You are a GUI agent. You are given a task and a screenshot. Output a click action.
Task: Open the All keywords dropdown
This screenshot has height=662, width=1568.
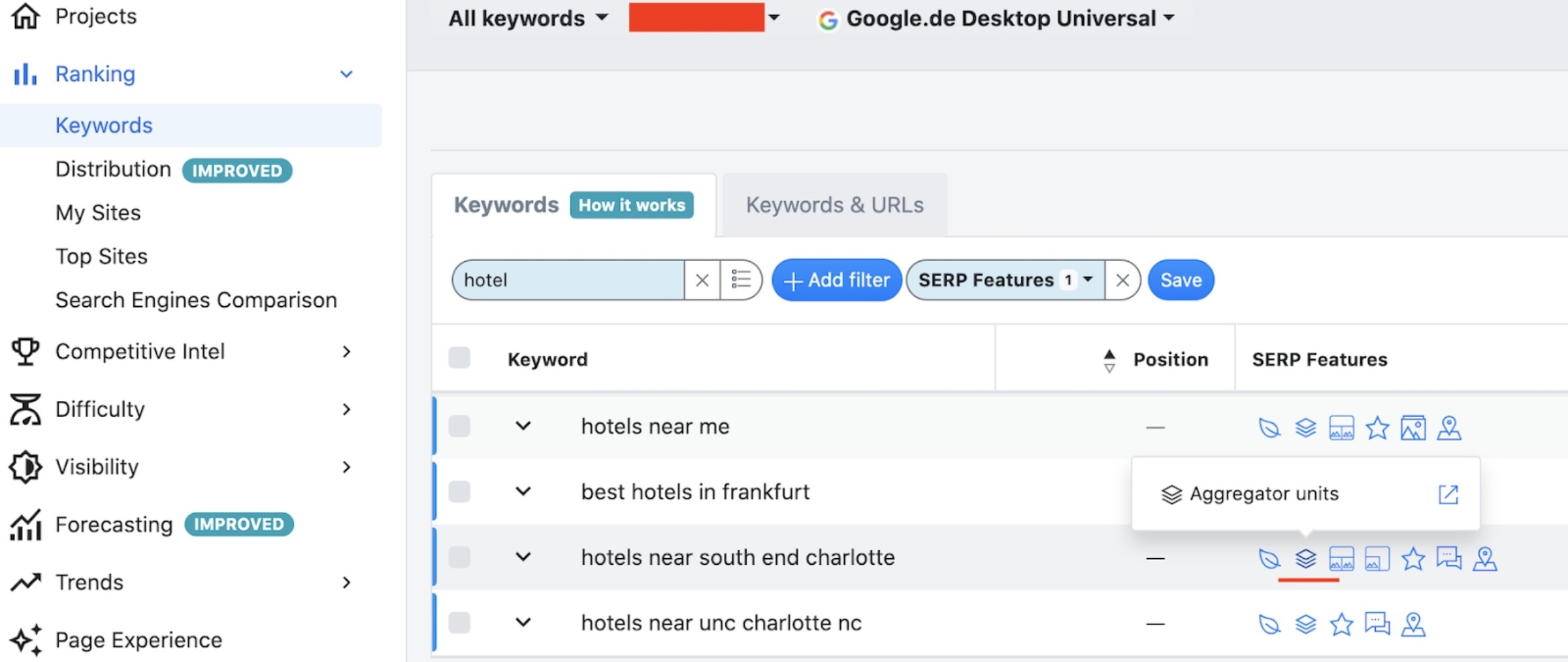[x=528, y=18]
